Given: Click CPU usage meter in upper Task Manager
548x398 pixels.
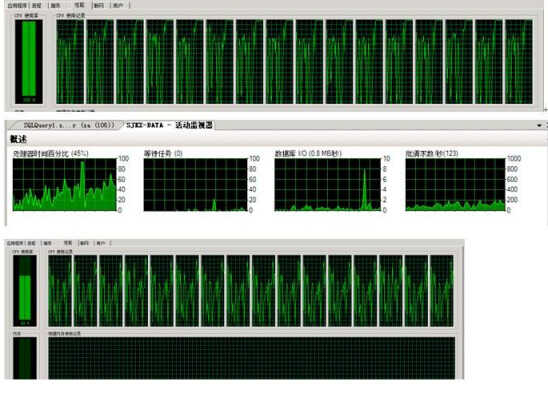Looking at the screenshot, I should pos(29,61).
